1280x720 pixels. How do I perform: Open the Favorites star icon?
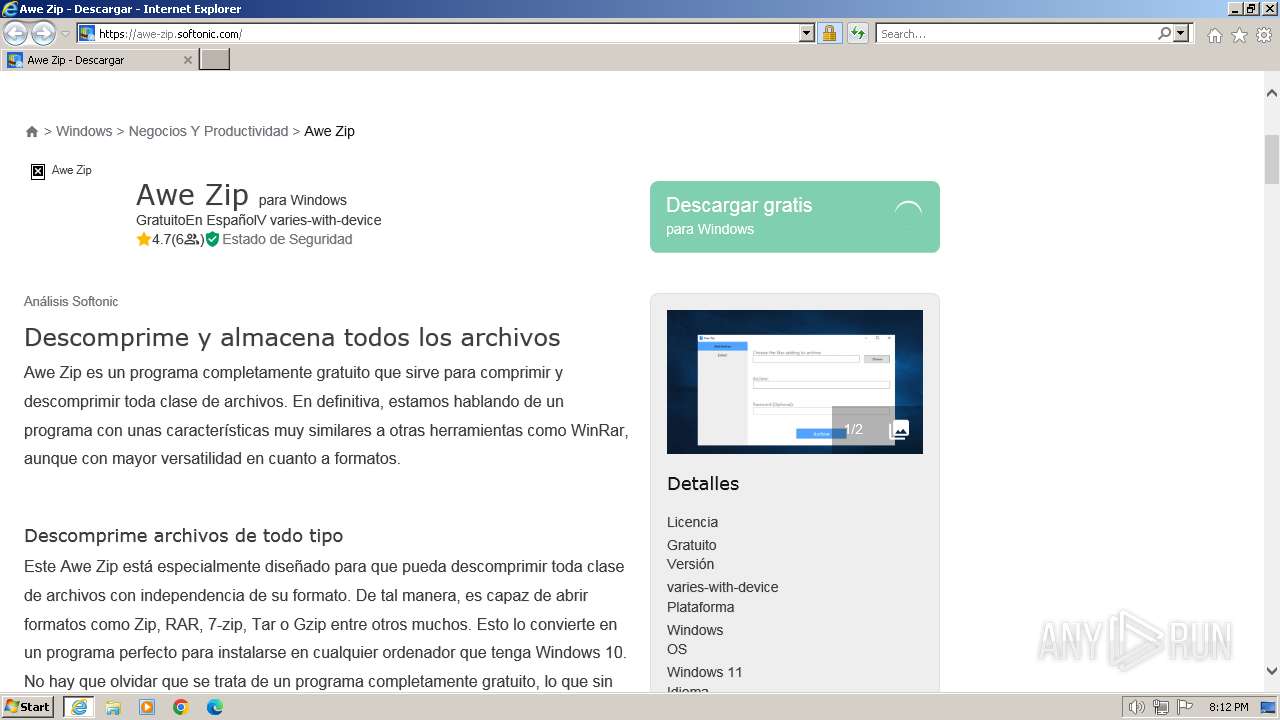(x=1239, y=35)
